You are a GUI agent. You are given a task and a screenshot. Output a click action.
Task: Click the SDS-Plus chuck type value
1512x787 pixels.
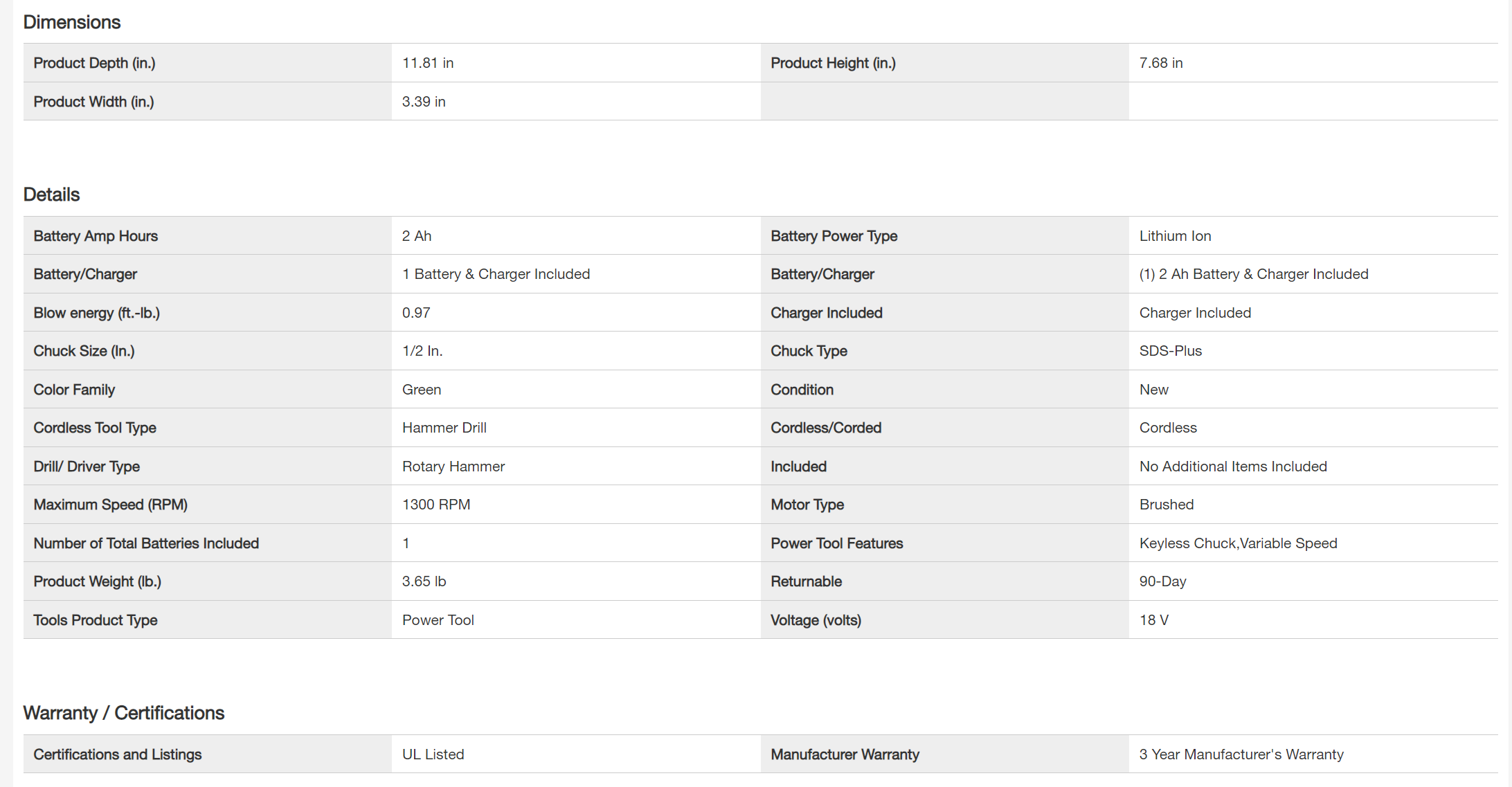[1170, 351]
